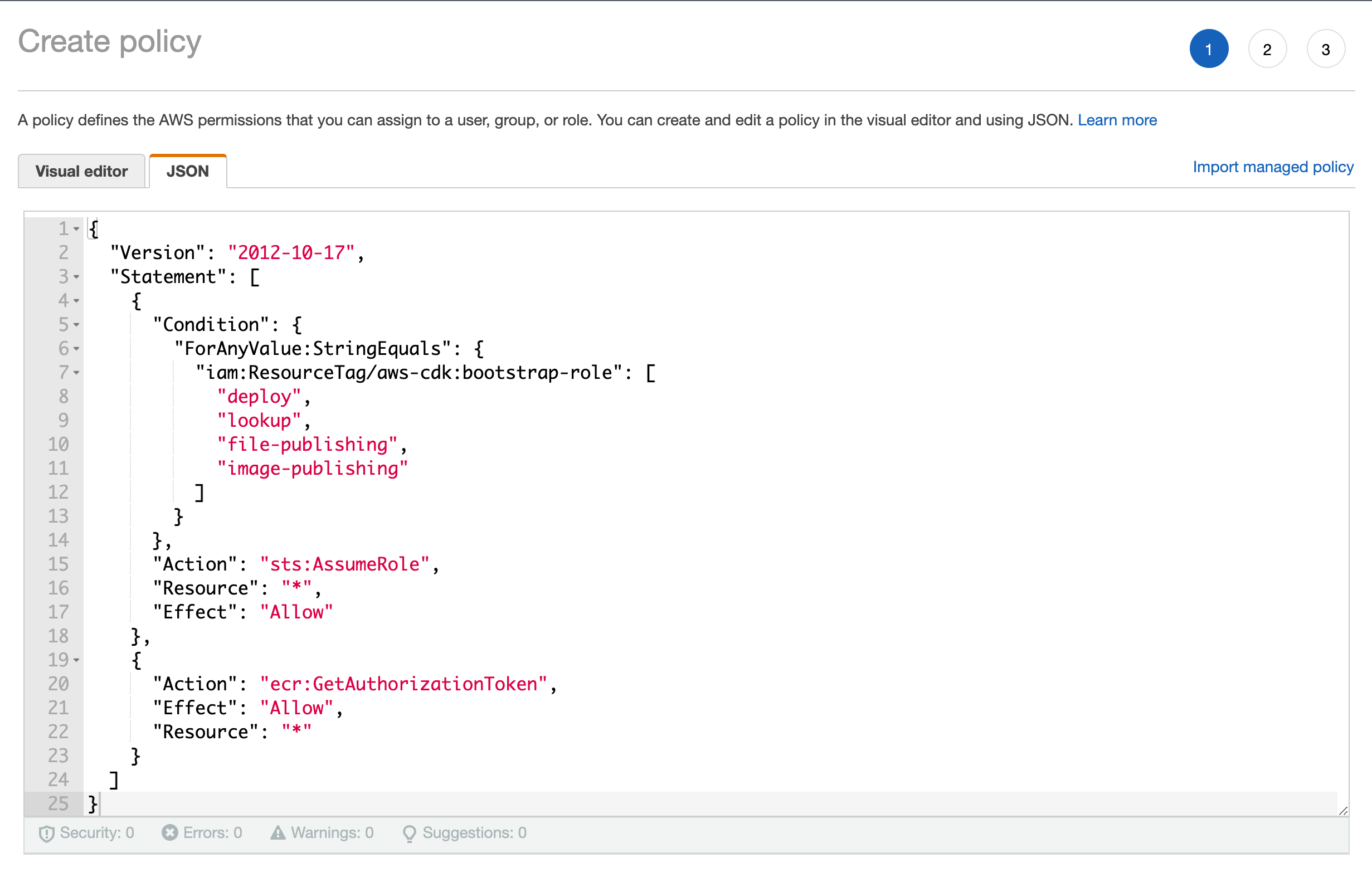This screenshot has height=887, width=1372.
Task: Click the "Resource": "*" on line 16
Action: point(233,589)
